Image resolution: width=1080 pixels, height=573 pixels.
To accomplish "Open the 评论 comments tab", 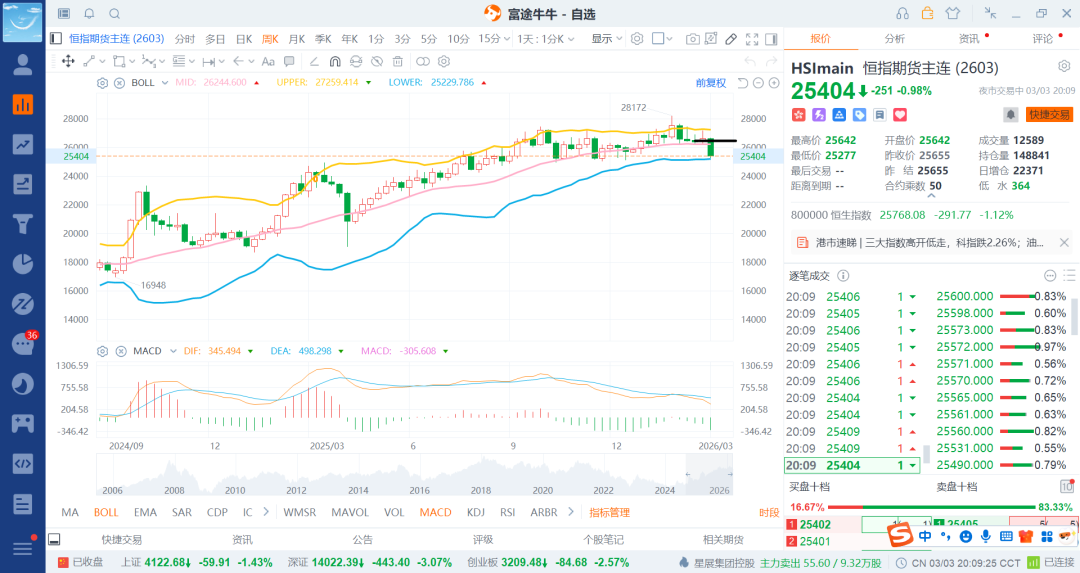I will pos(1043,39).
